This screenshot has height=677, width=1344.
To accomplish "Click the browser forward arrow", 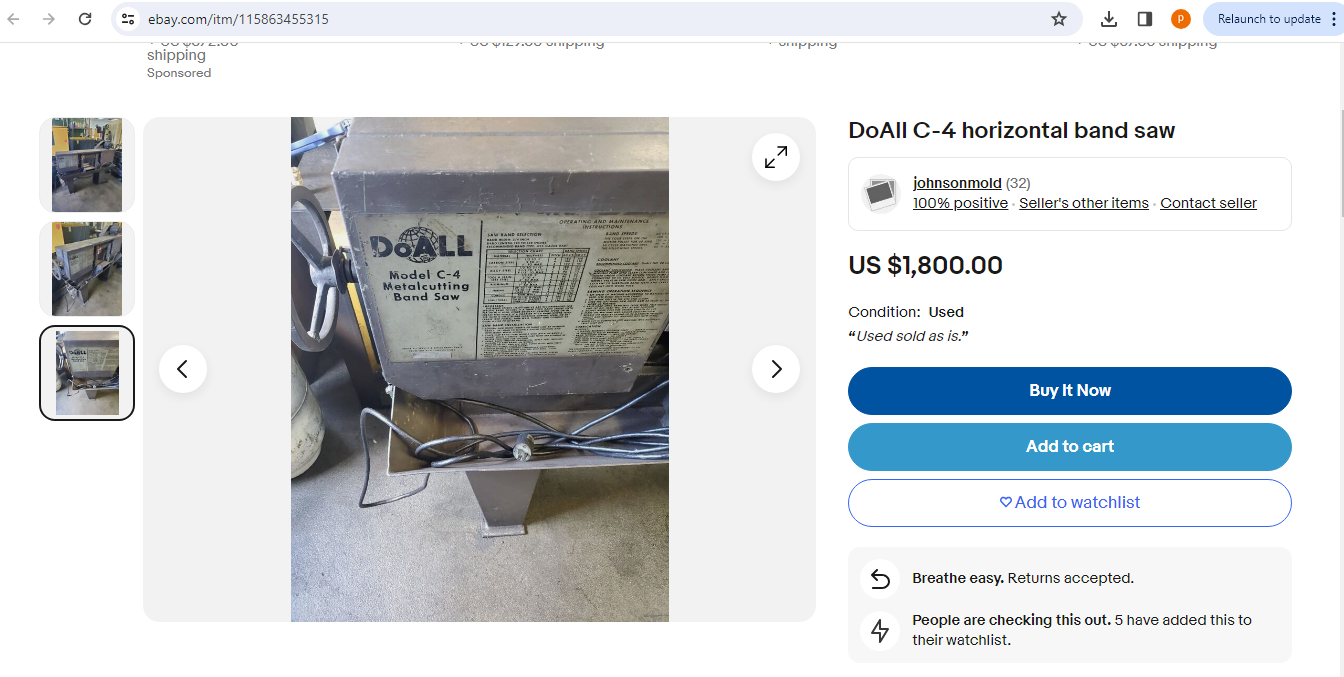I will tap(49, 19).
